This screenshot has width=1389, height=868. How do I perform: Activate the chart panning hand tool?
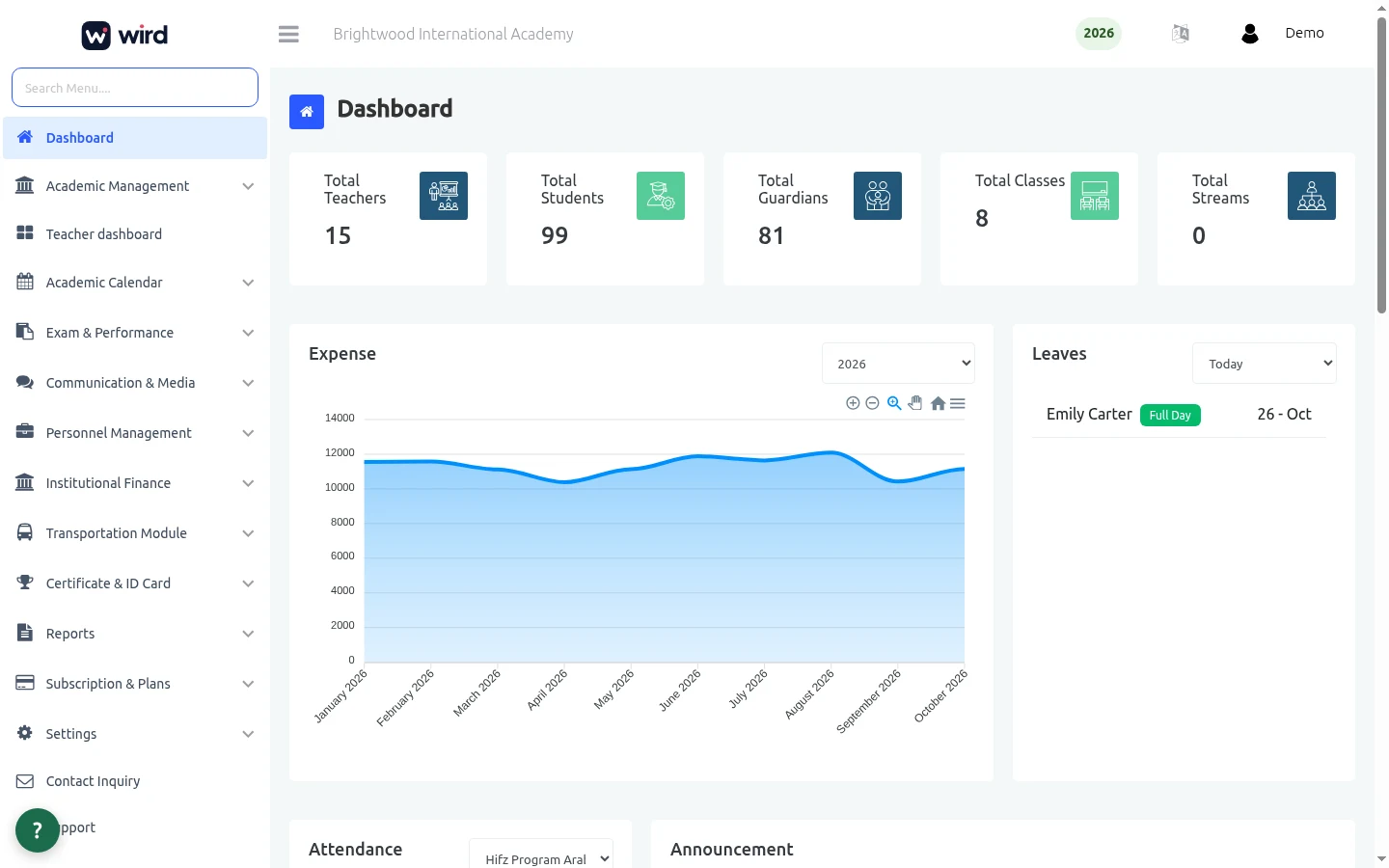pyautogui.click(x=915, y=403)
